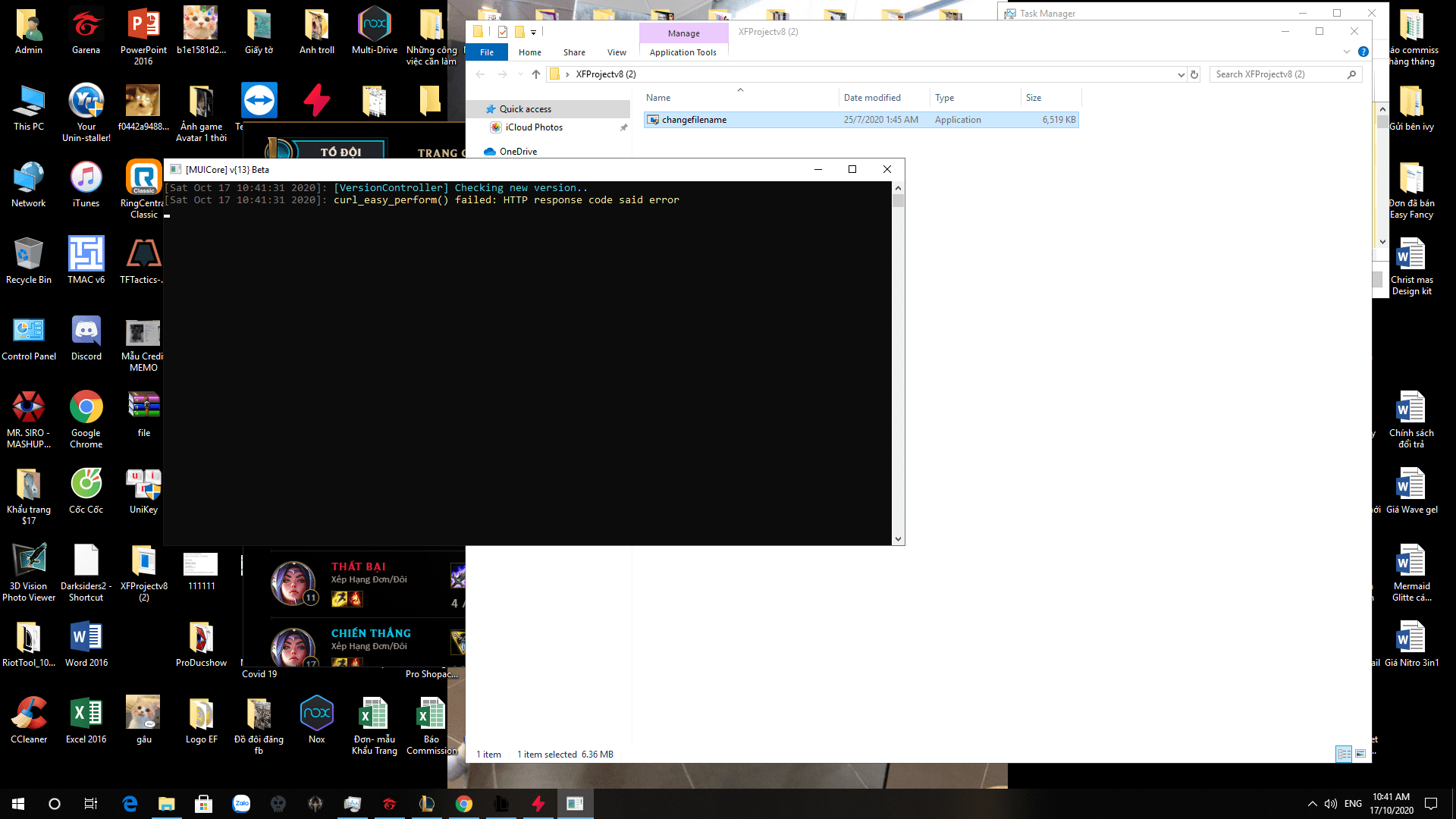Open Word 2016 desktop shortcut
The height and width of the screenshot is (819, 1456).
pos(86,644)
